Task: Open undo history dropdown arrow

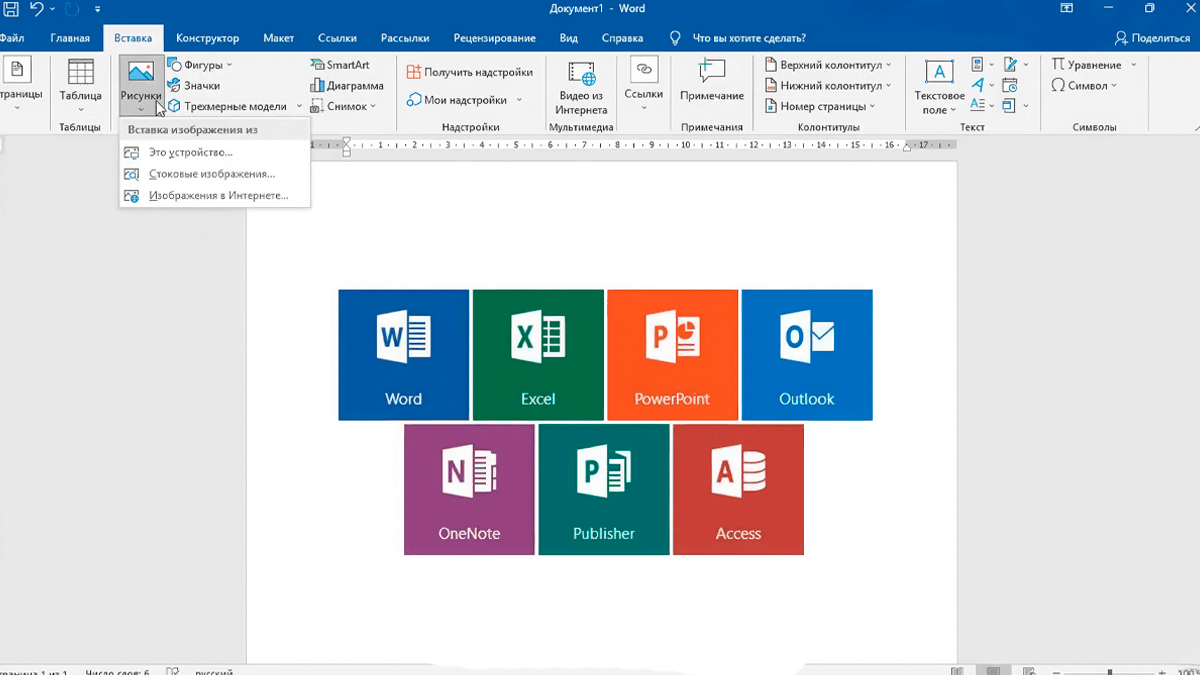Action: [x=50, y=9]
